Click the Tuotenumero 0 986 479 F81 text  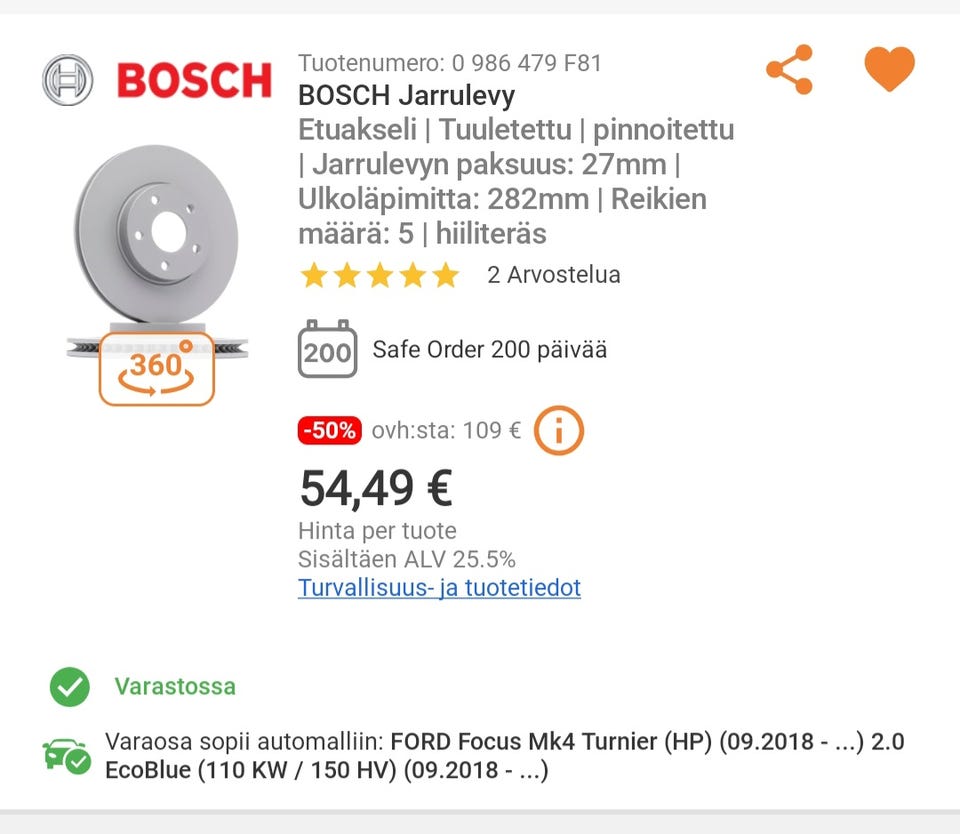[x=450, y=63]
